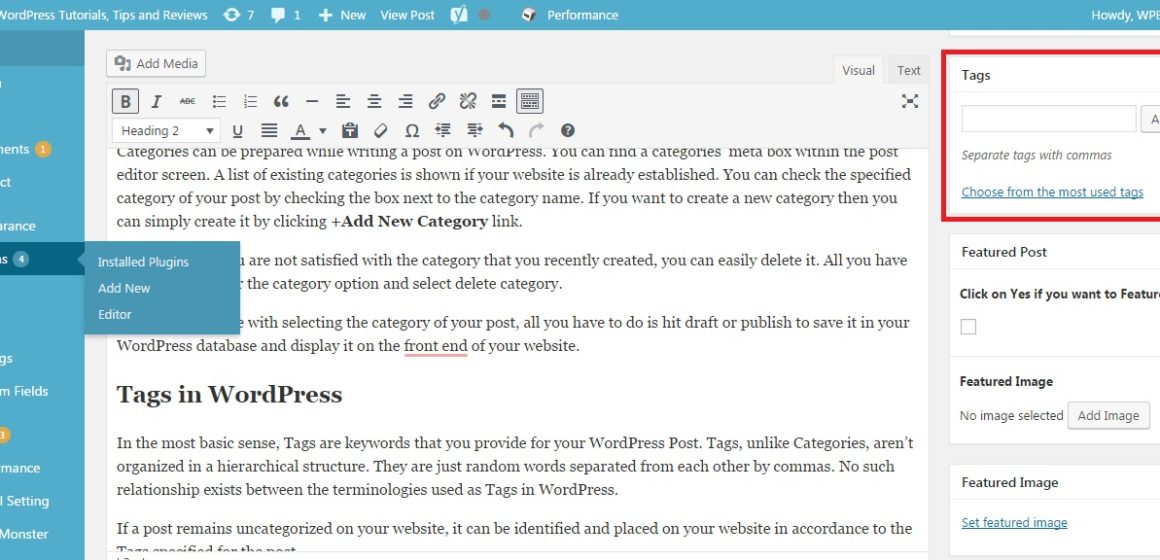Click the Add Image button

(x=1108, y=416)
